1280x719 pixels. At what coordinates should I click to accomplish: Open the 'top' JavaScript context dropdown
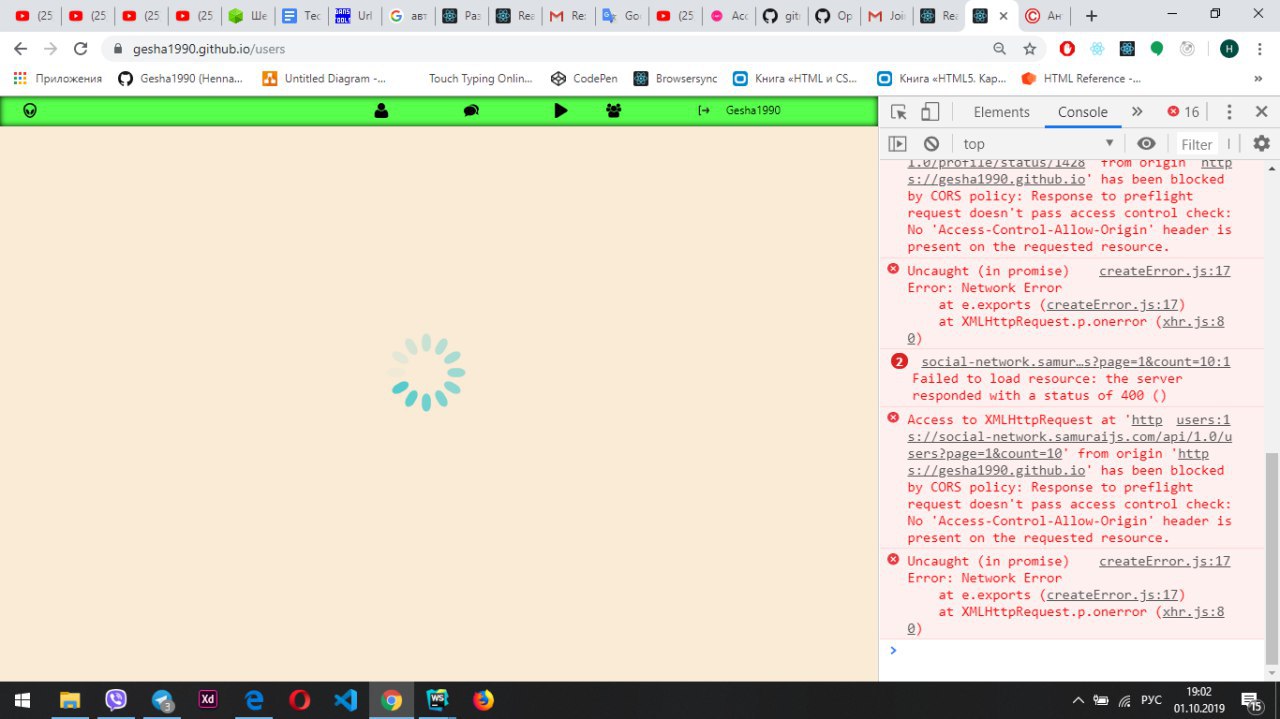click(1038, 144)
